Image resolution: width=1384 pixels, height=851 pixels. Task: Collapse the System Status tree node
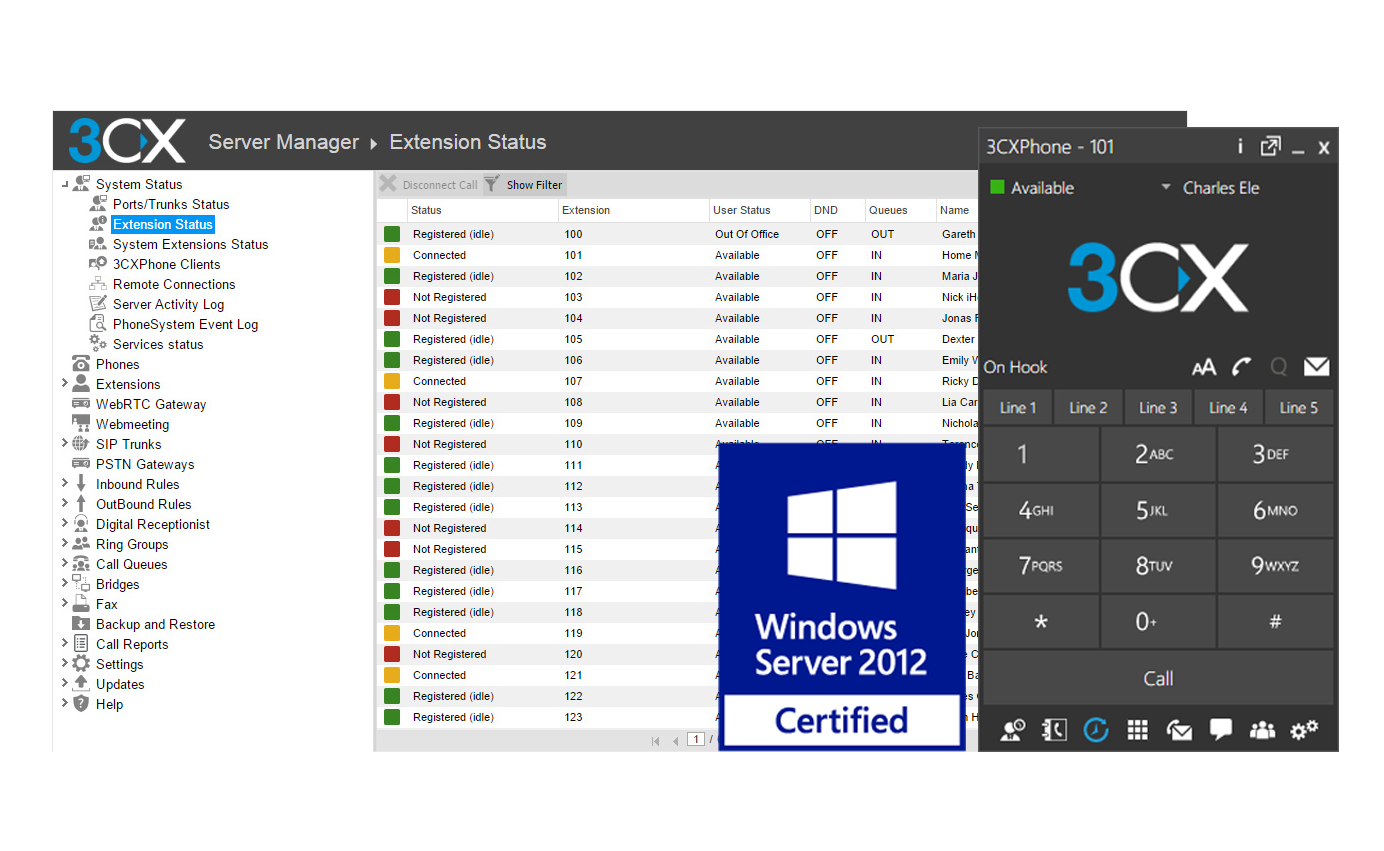(x=65, y=184)
